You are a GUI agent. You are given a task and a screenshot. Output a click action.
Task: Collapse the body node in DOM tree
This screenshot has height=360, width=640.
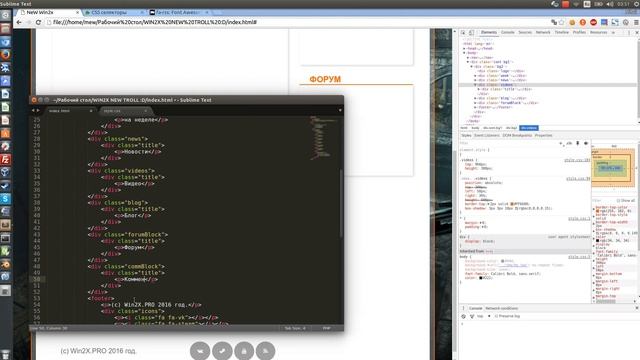click(x=464, y=53)
